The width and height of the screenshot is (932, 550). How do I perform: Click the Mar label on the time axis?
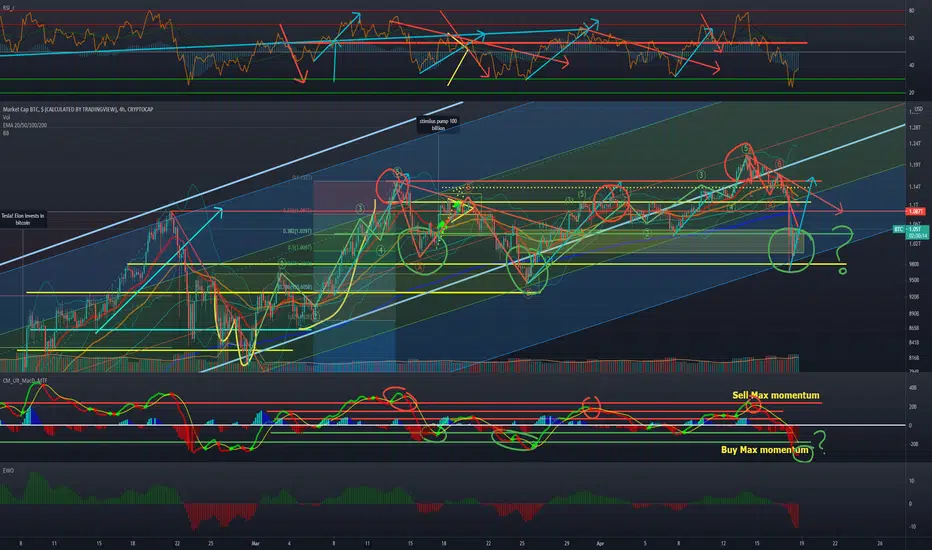(256, 543)
